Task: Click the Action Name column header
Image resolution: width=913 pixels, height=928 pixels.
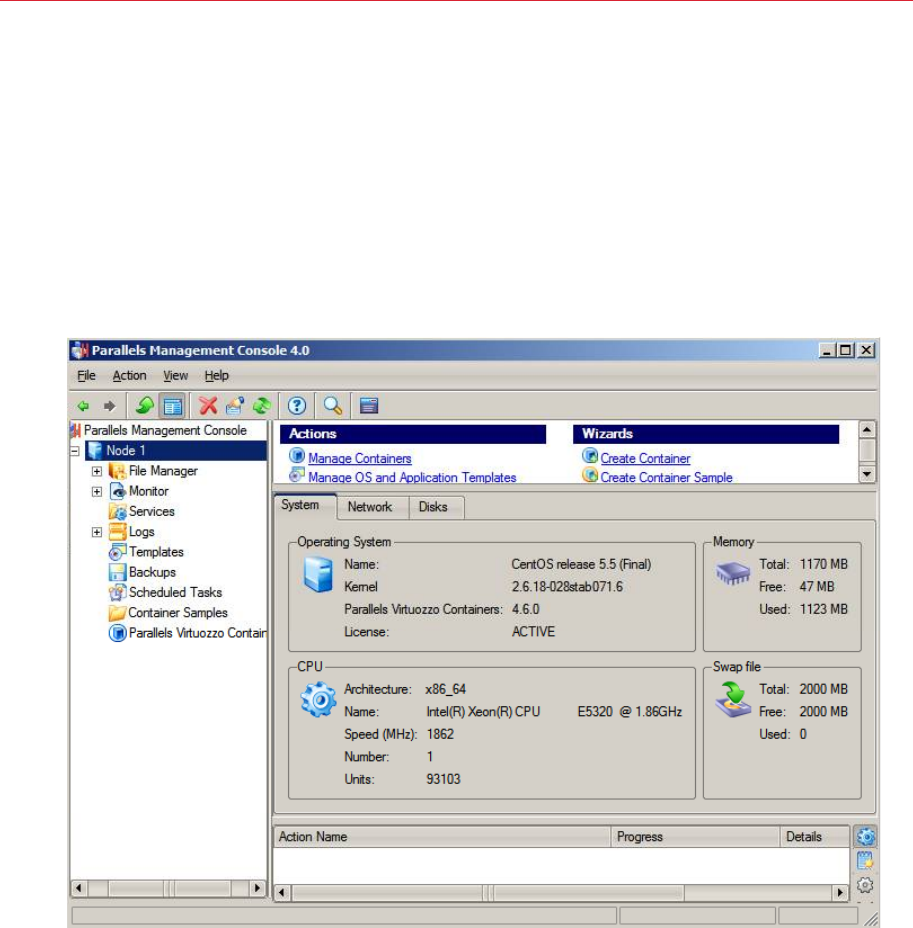Action: [442, 837]
